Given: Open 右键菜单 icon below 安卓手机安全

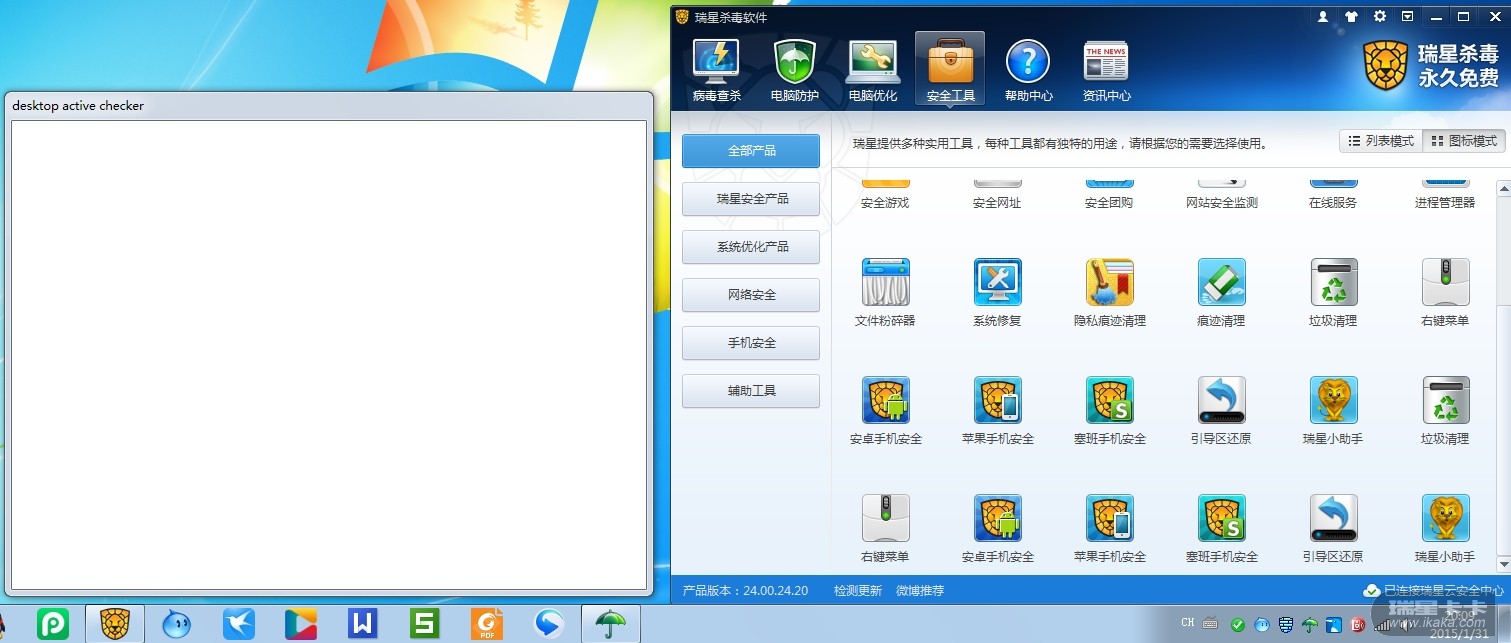Looking at the screenshot, I should [885, 519].
